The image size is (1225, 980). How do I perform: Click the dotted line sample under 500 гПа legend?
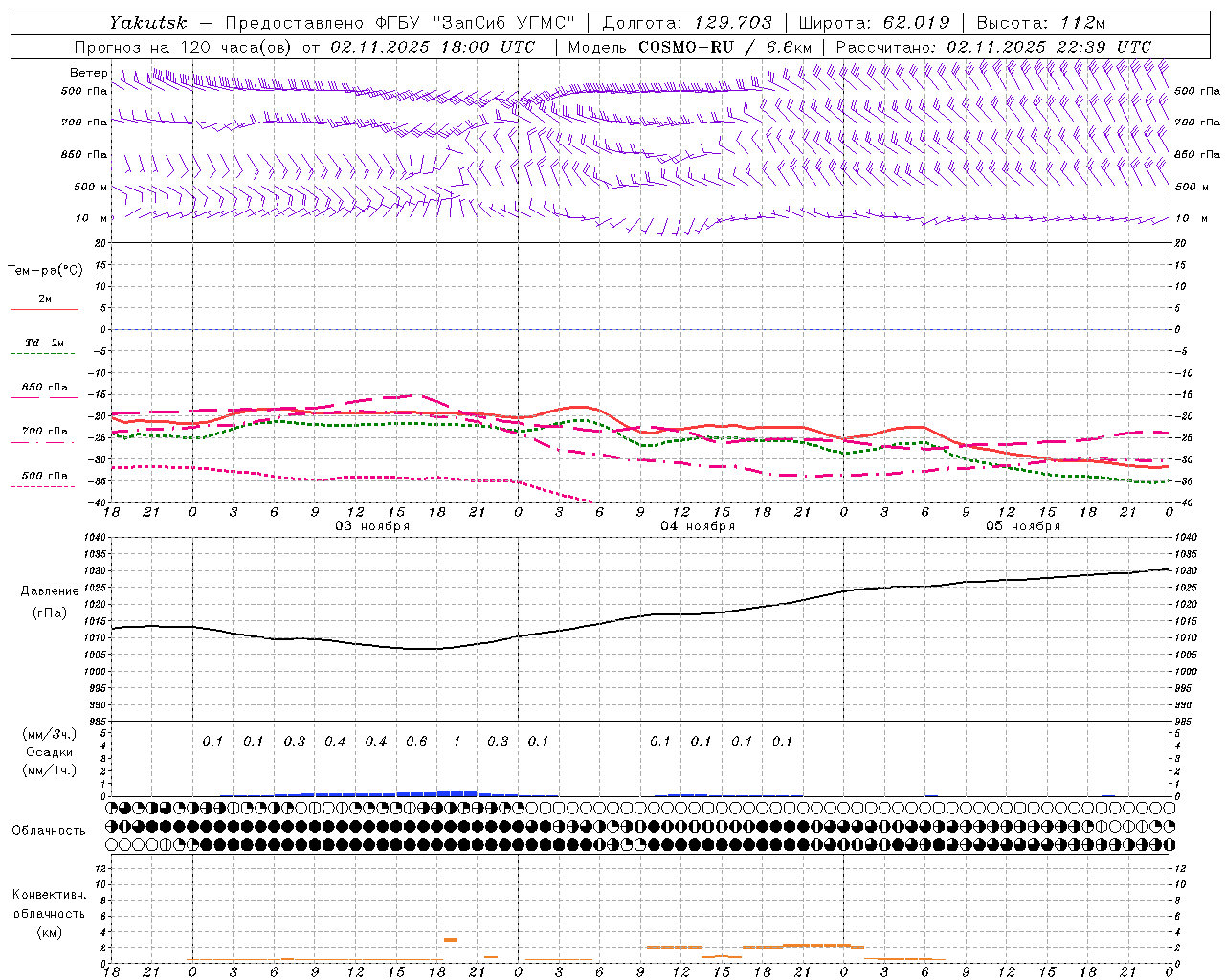click(42, 487)
